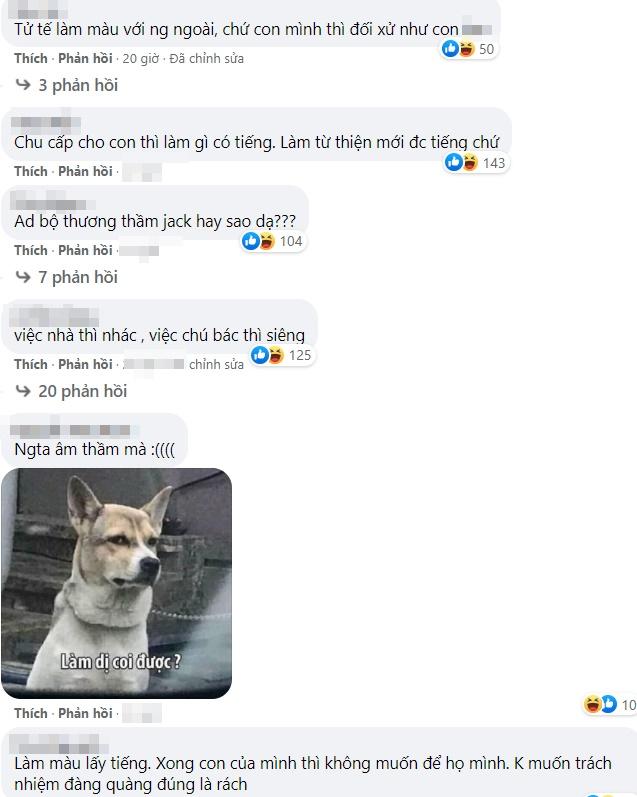
Task: Click reply arrow icon beside '20 phản hồi'
Action: tap(23, 390)
